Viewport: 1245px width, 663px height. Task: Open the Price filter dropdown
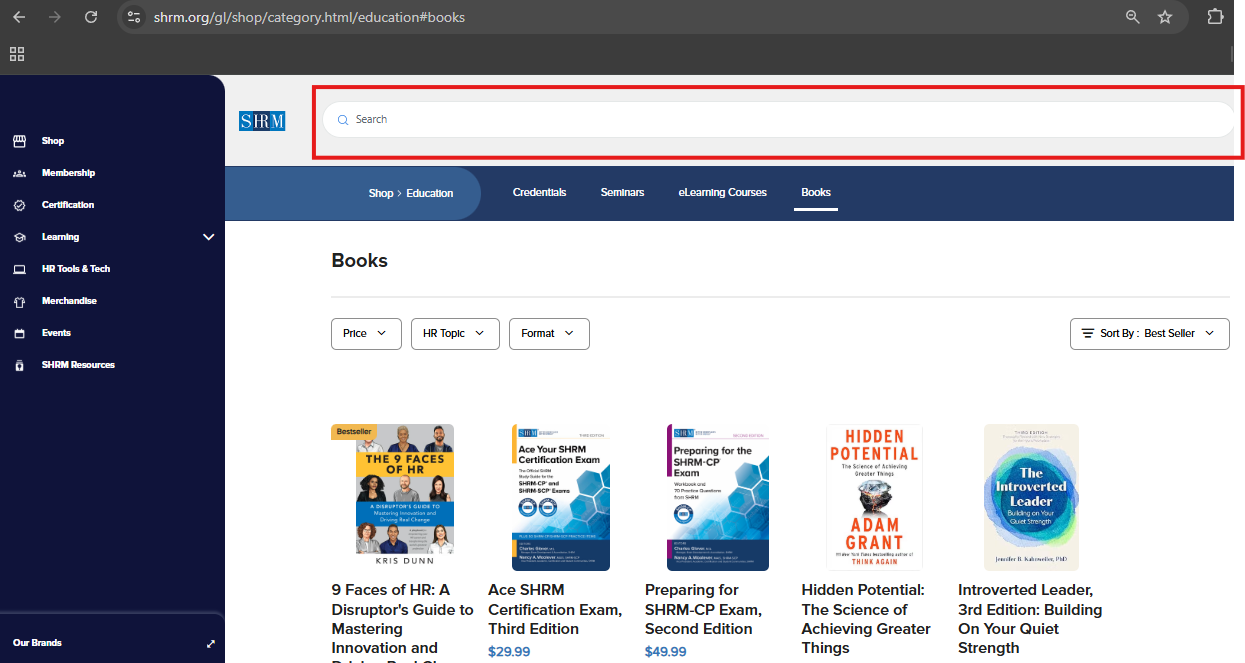pos(366,334)
